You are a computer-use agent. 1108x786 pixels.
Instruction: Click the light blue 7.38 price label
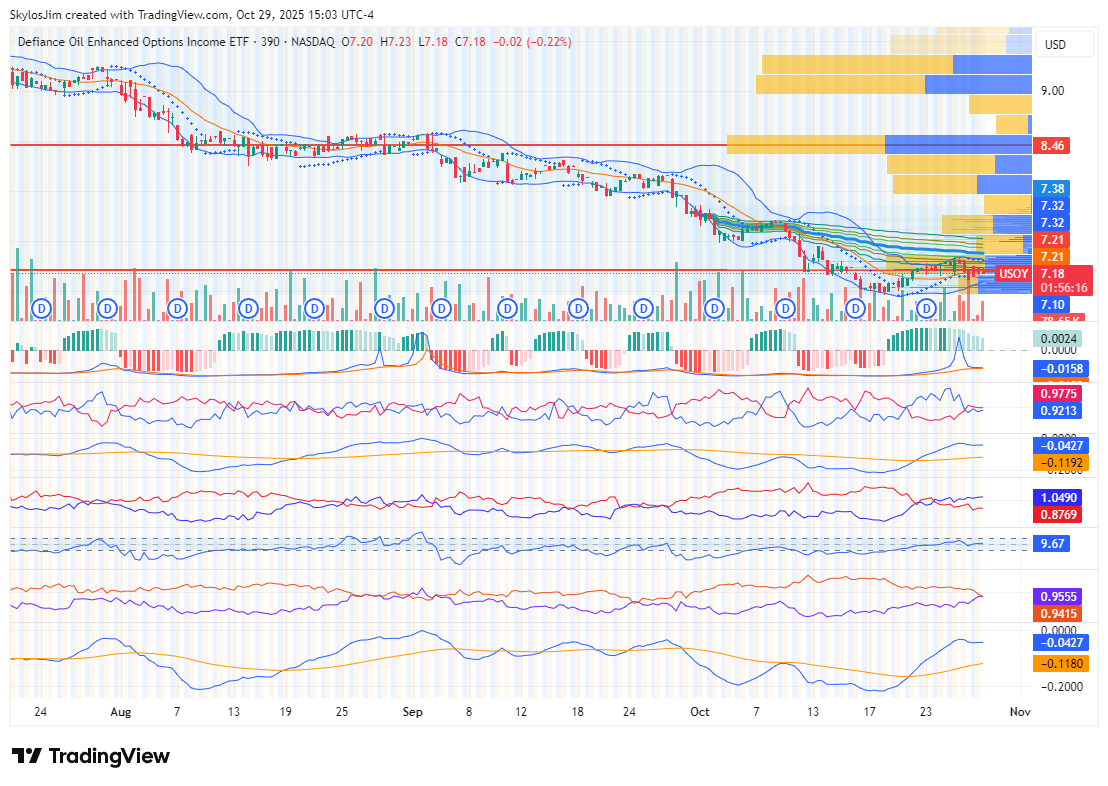[1052, 188]
